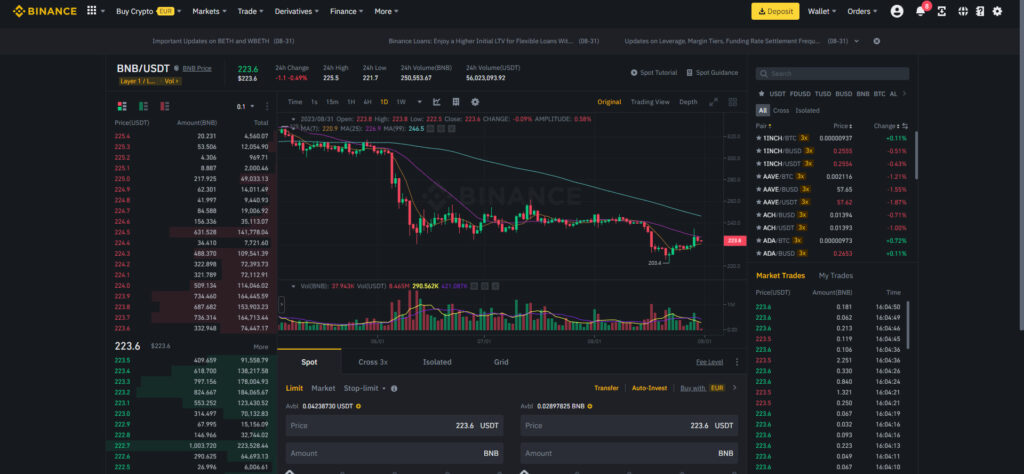The width and height of the screenshot is (1024, 474).
Task: Open notifications bell with red badge
Action: point(920,11)
